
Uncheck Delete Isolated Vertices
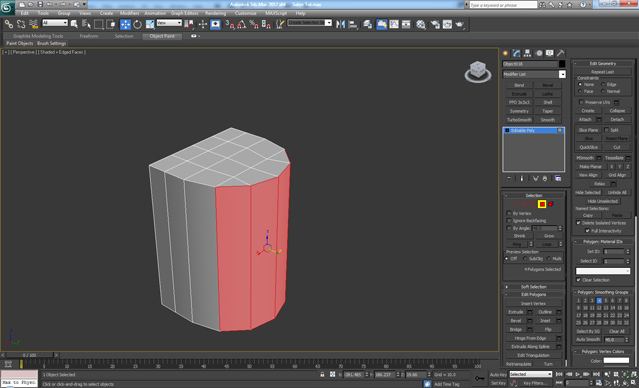pyautogui.click(x=578, y=223)
